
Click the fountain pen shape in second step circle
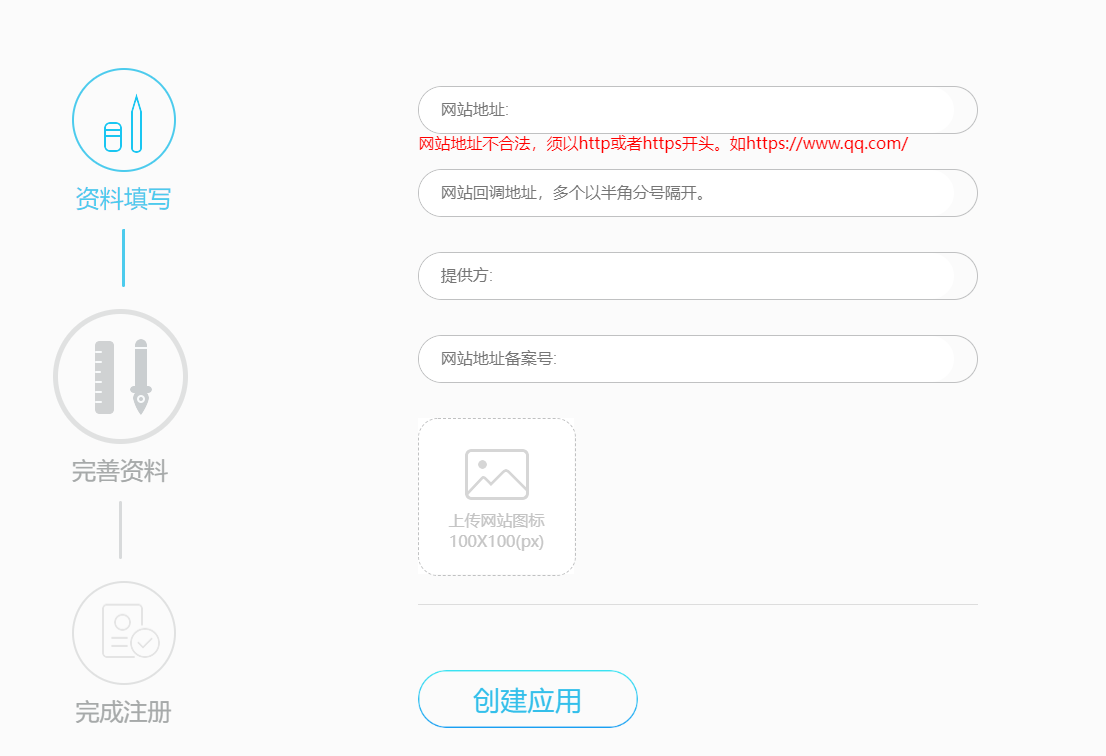click(x=141, y=377)
